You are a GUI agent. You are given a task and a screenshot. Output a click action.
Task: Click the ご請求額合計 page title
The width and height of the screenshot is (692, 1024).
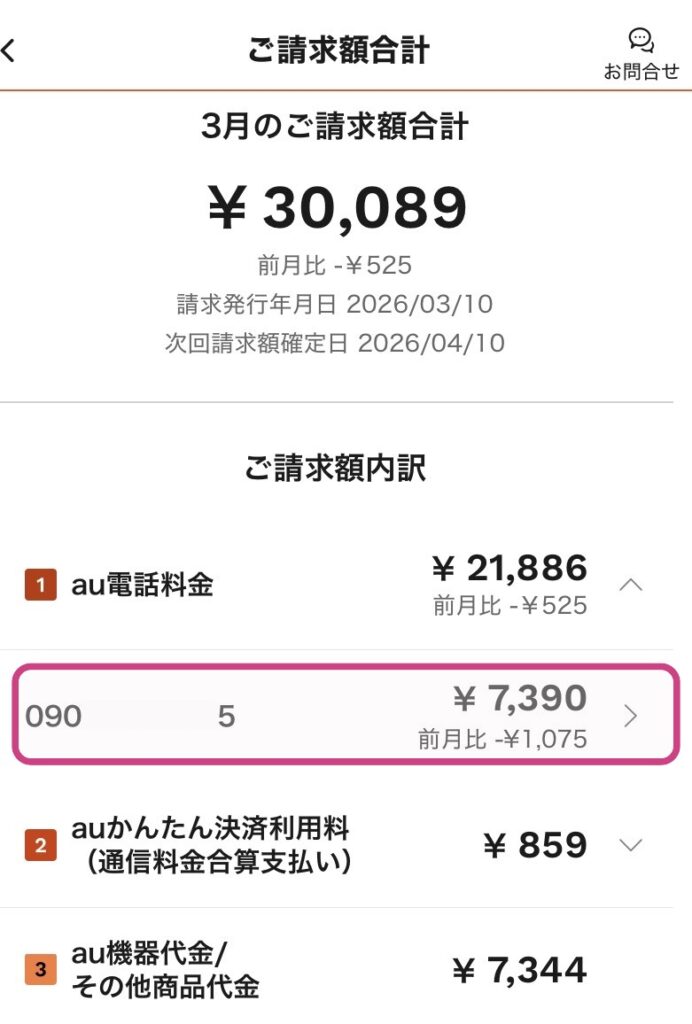[x=338, y=51]
